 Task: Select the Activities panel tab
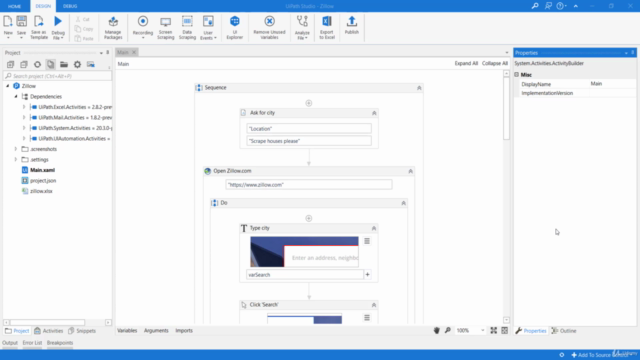coord(49,331)
